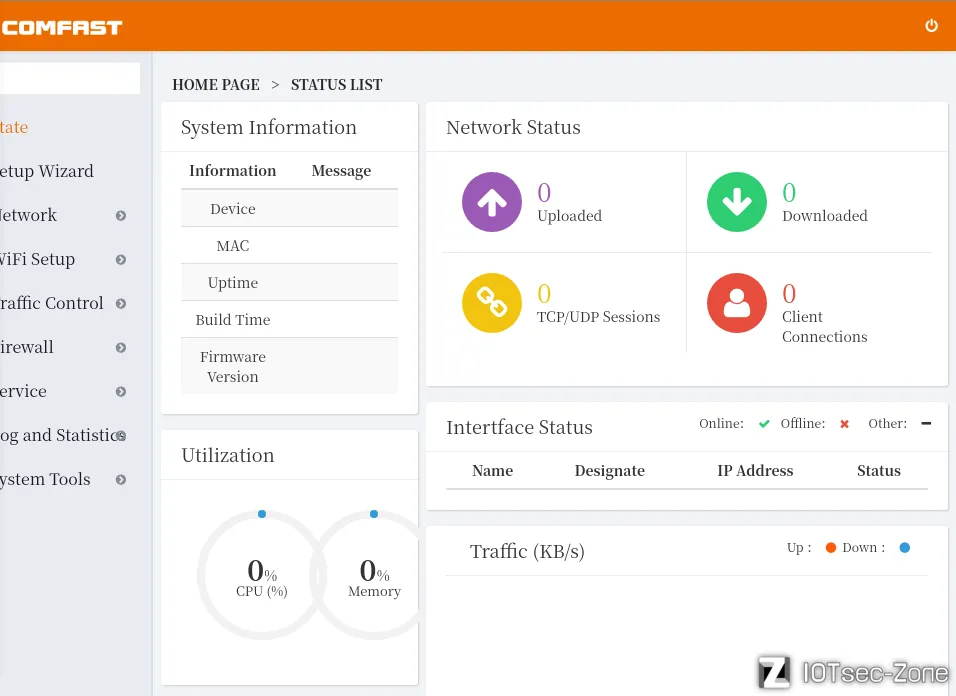Click the sidebar search input field

coord(70,79)
